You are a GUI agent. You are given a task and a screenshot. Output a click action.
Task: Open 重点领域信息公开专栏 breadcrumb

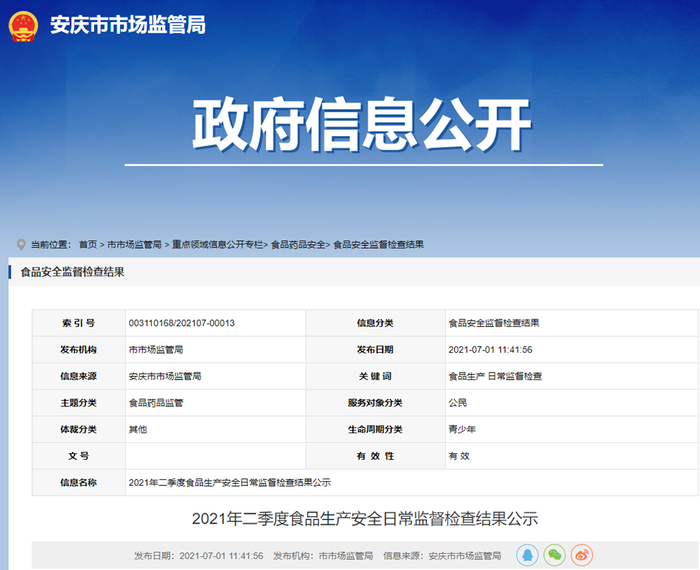(217, 245)
